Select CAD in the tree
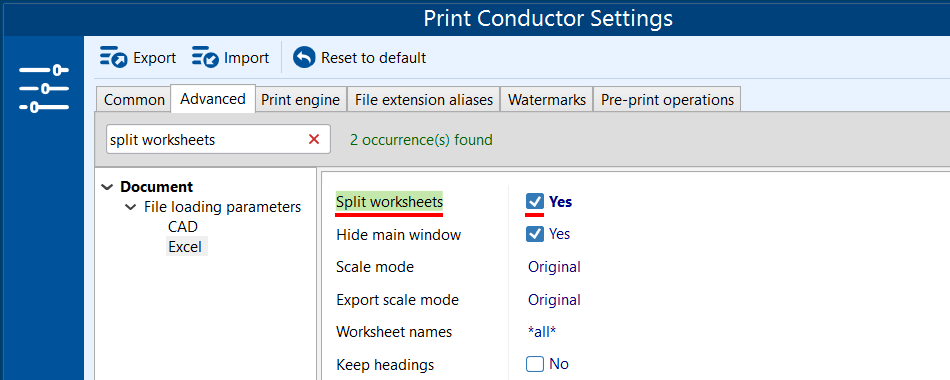The width and height of the screenshot is (950, 380). (x=183, y=227)
